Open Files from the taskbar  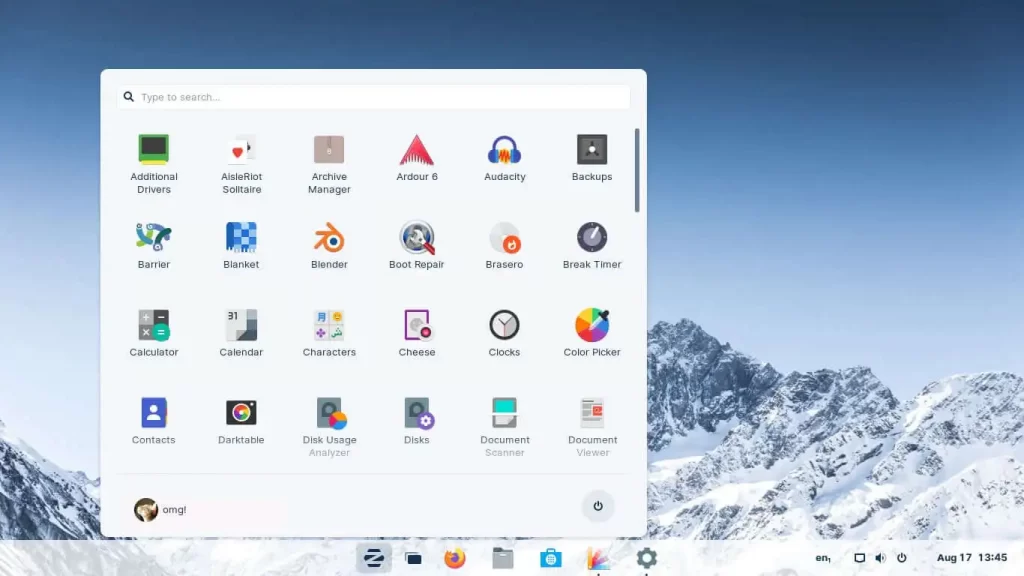click(x=502, y=558)
